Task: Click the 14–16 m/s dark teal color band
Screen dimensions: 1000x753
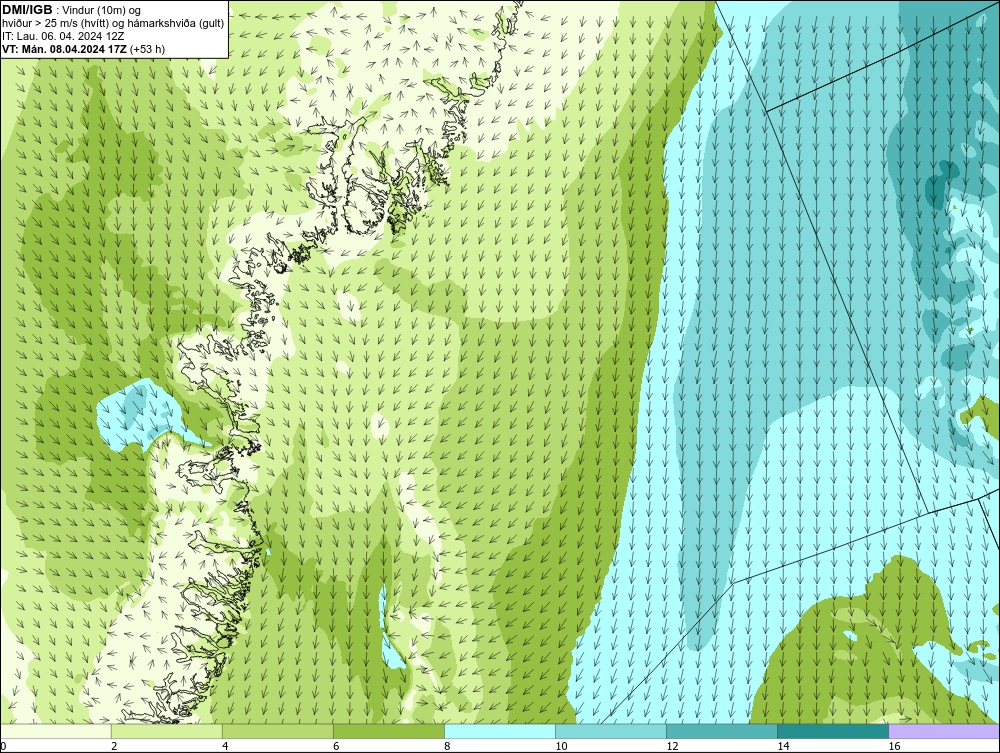Action: [833, 731]
